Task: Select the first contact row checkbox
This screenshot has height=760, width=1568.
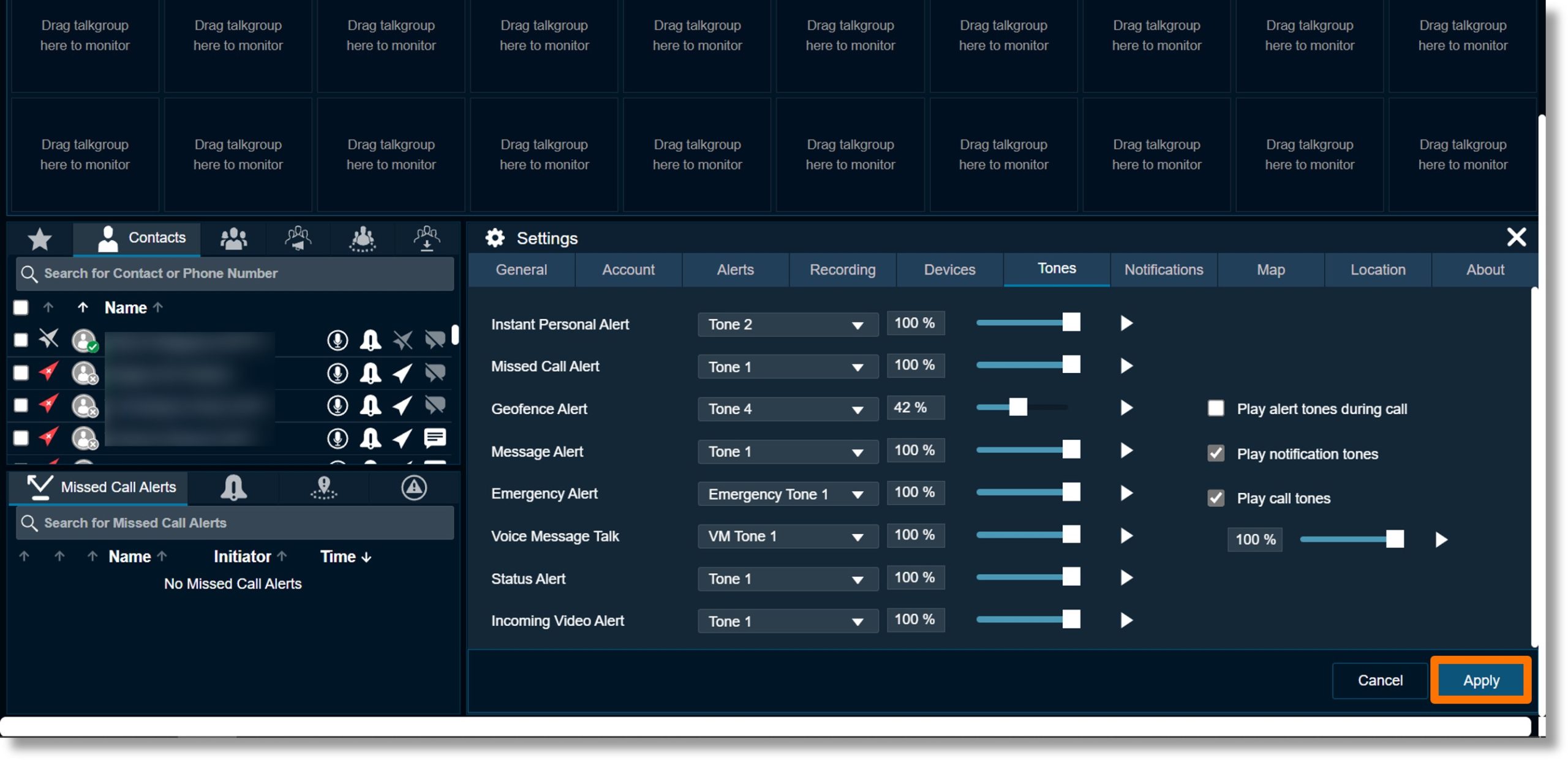Action: tap(21, 340)
